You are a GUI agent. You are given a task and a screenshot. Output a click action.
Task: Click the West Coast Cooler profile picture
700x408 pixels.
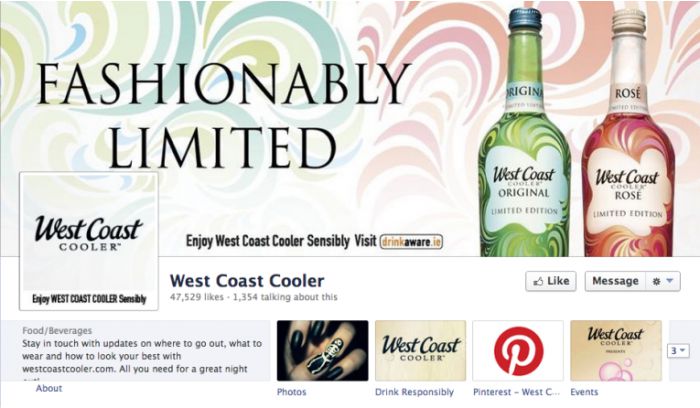coord(89,241)
